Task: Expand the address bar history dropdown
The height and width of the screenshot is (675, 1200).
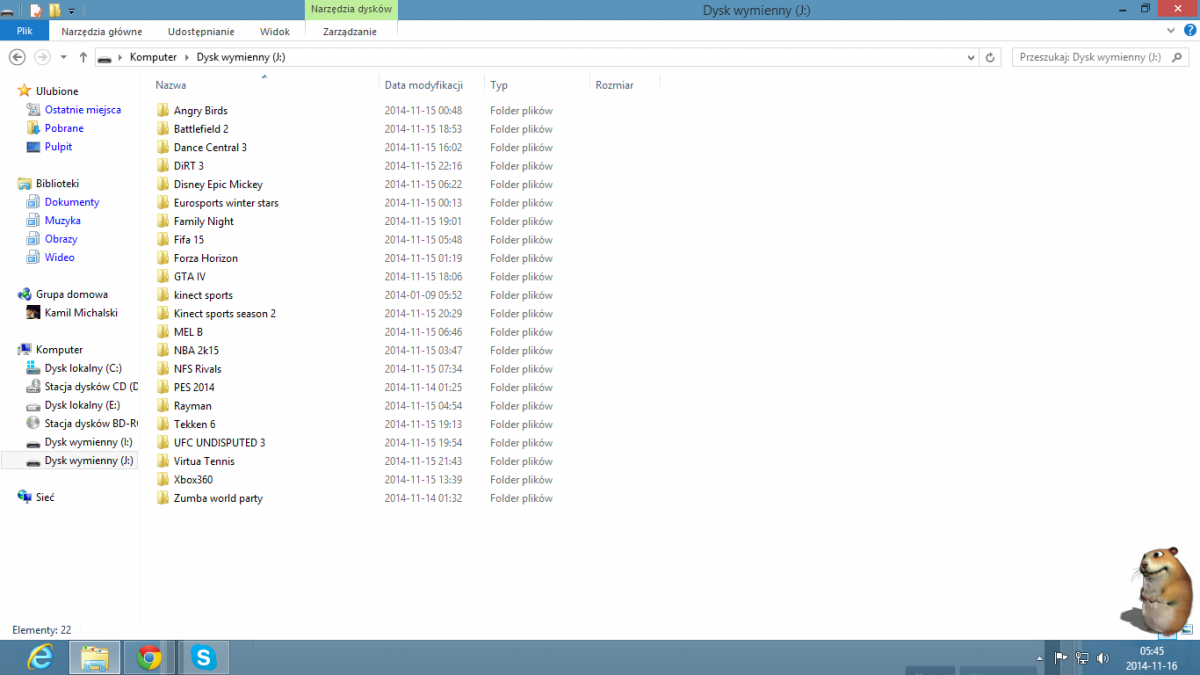Action: pos(971,57)
